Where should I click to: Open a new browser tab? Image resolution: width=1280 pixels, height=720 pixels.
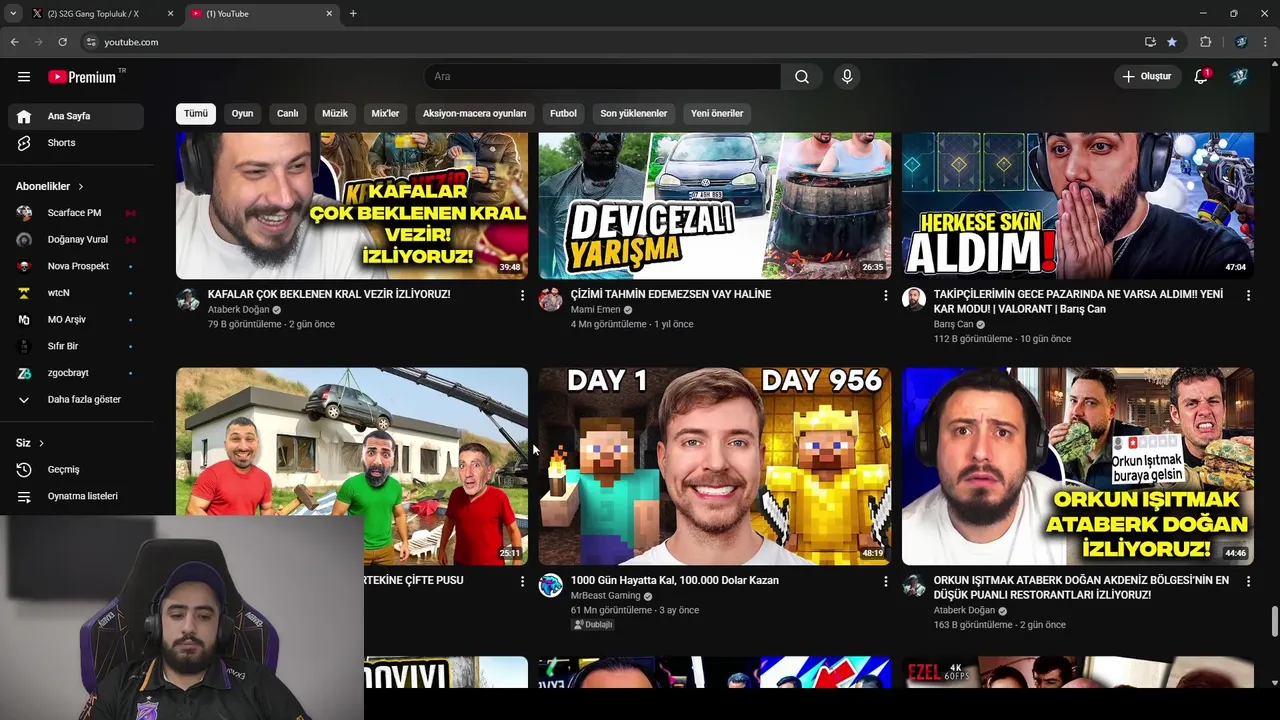point(353,14)
